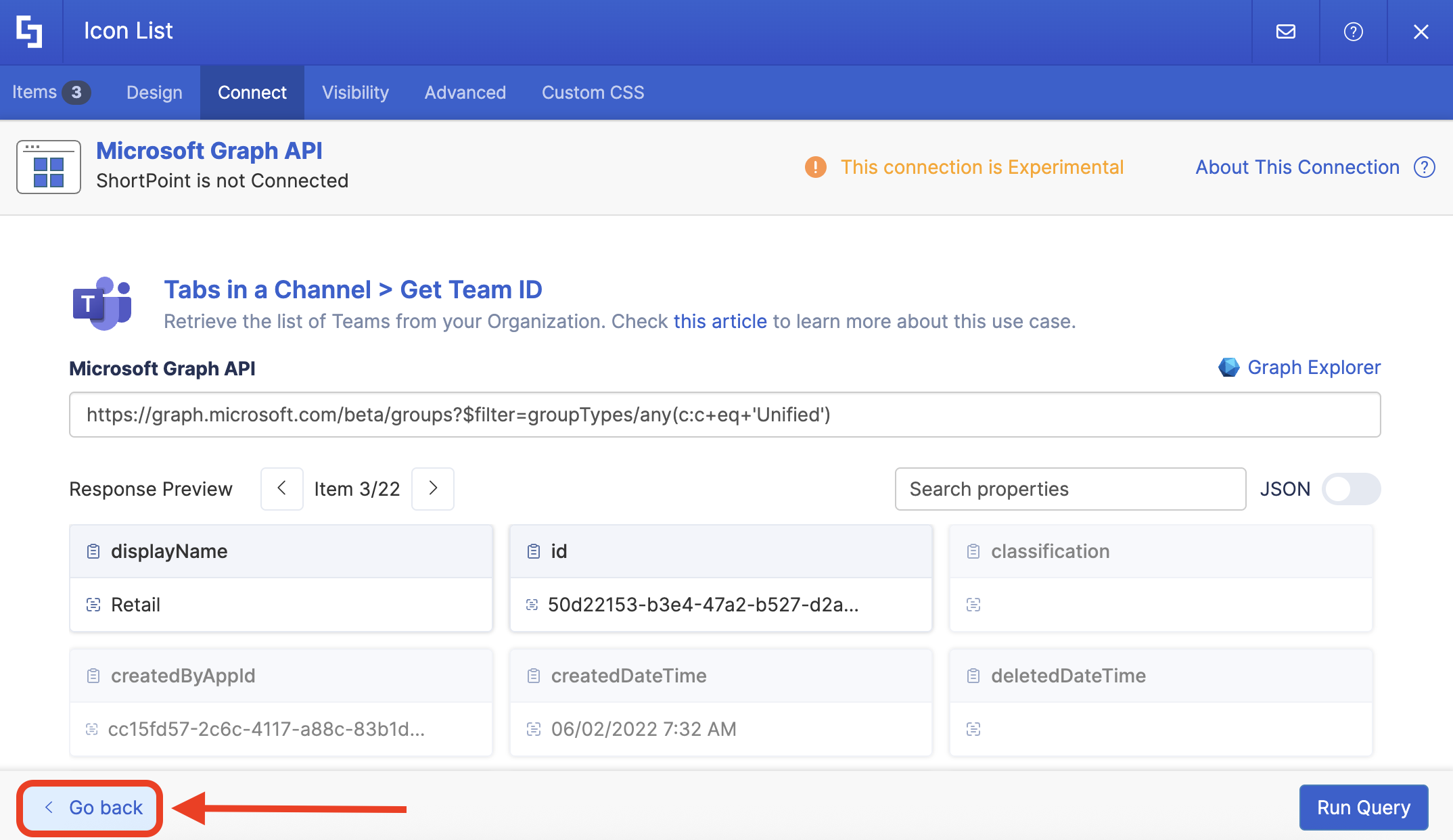Click the orange experimental warning icon
The width and height of the screenshot is (1453, 840).
[815, 167]
